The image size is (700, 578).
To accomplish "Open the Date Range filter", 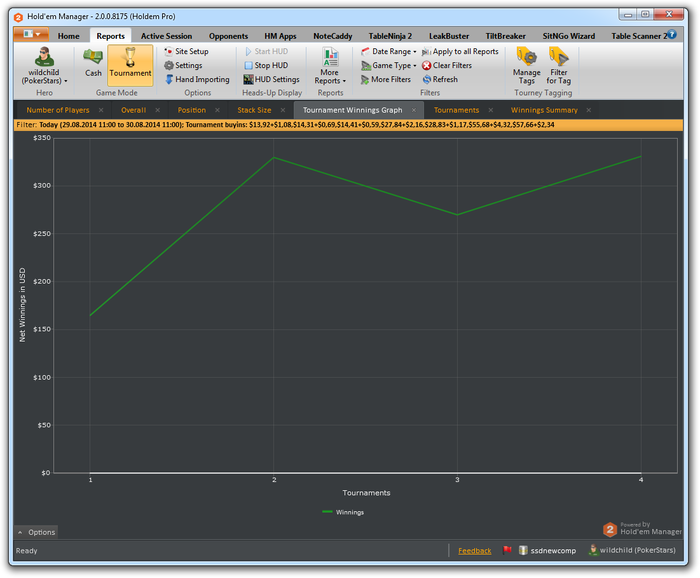I will click(388, 51).
